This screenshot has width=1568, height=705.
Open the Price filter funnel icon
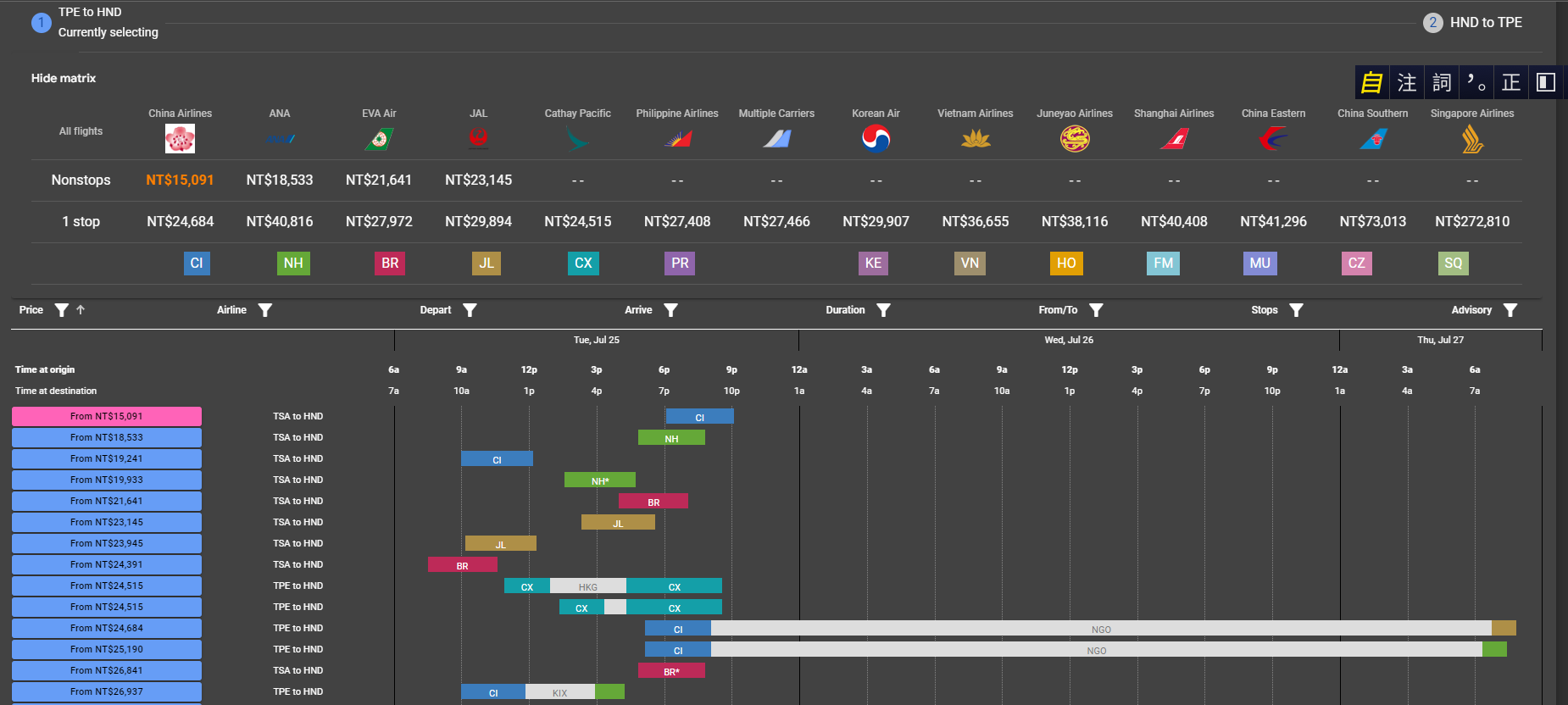click(61, 310)
